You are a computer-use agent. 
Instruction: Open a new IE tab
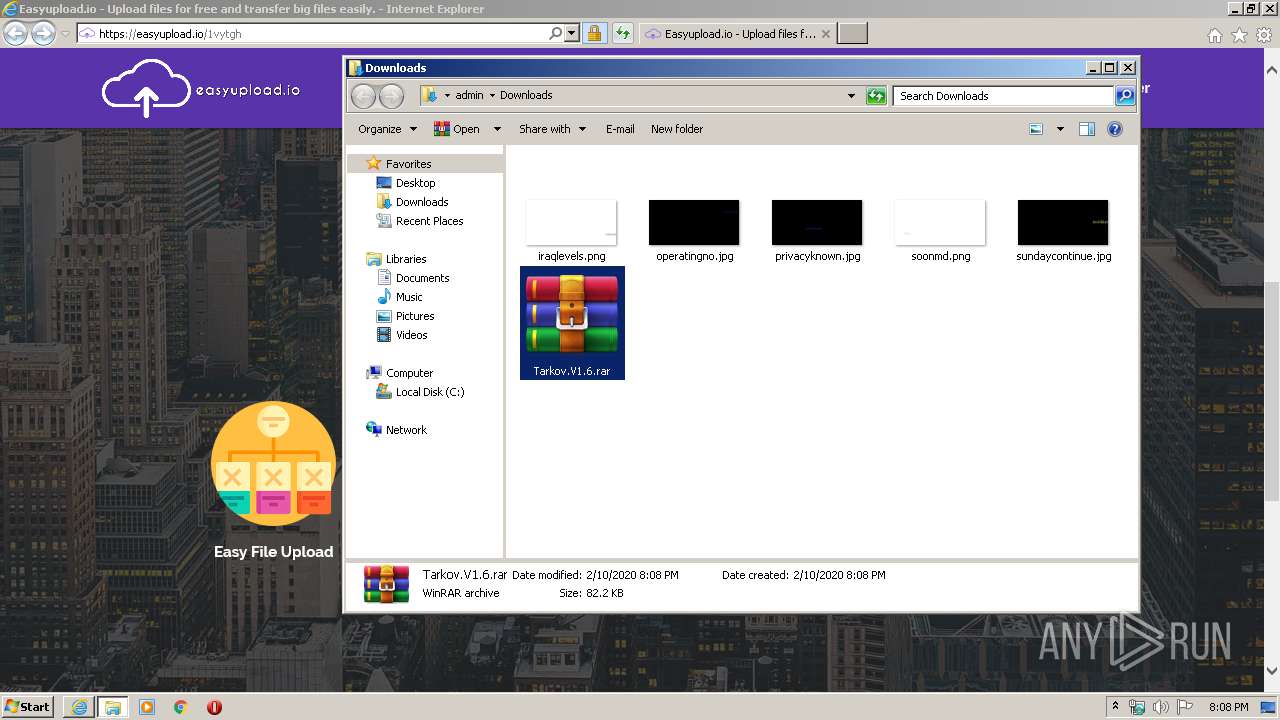pos(852,34)
